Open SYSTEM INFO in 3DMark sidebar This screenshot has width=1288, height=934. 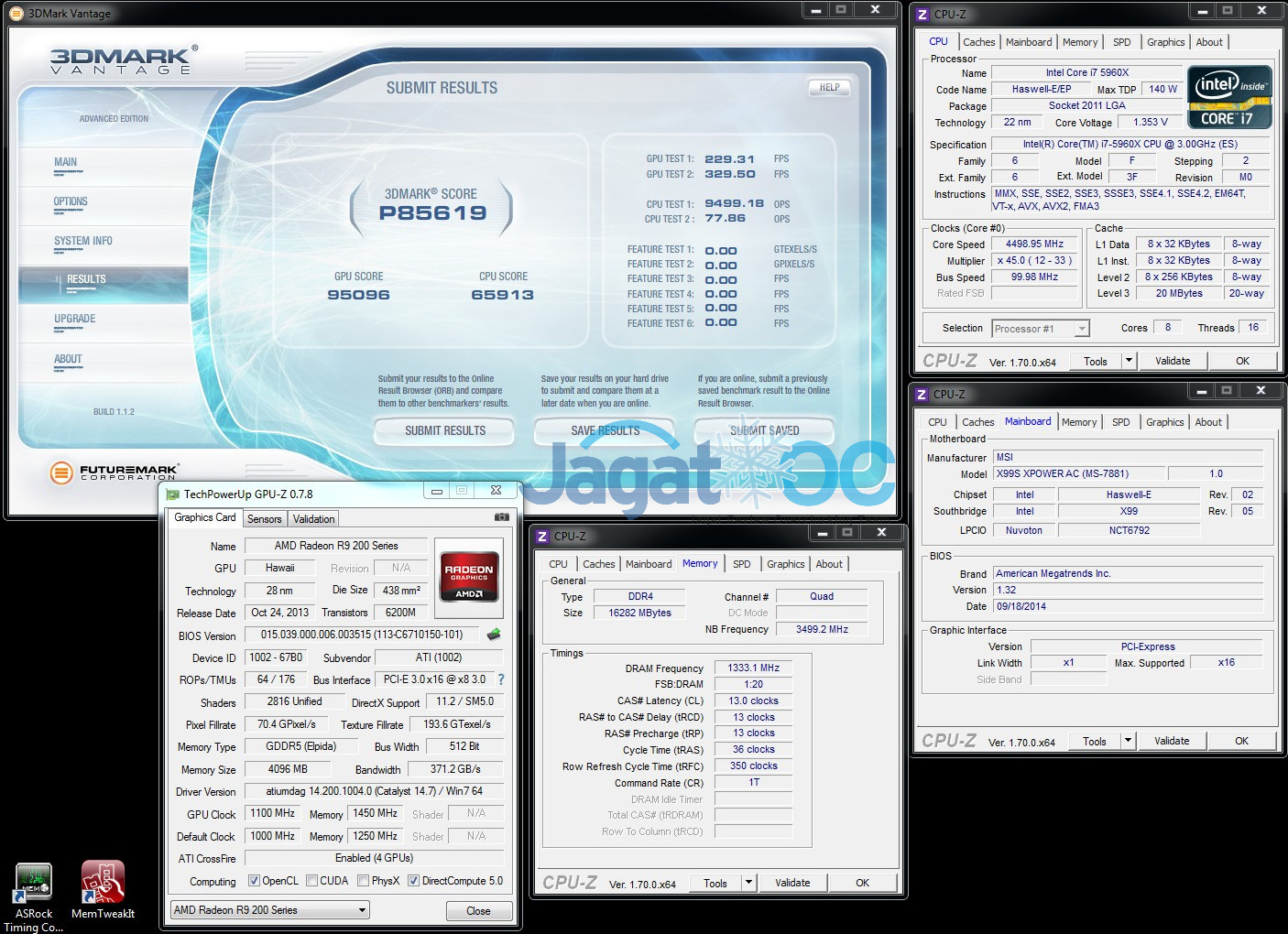(83, 241)
